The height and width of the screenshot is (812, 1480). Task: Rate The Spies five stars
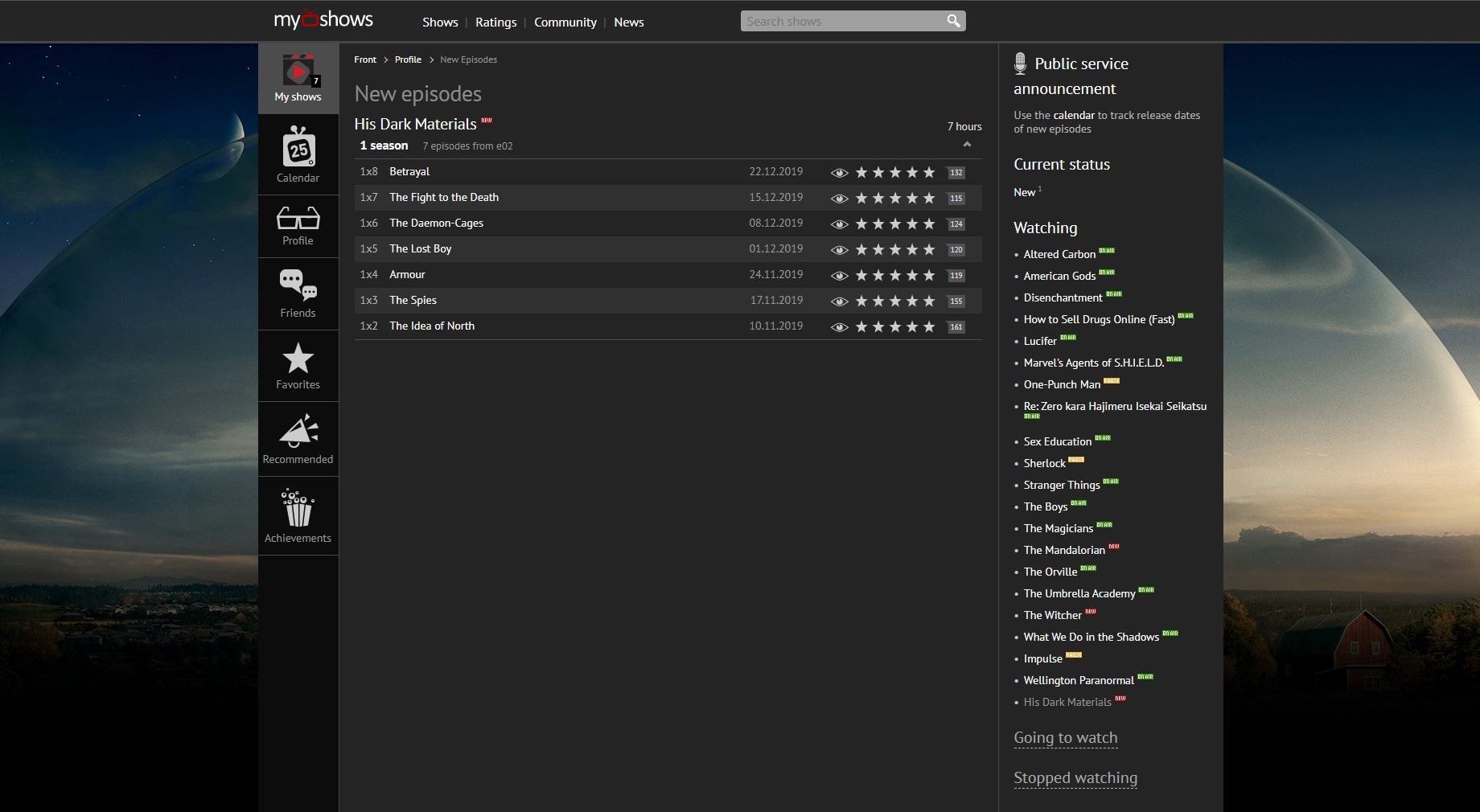coord(929,301)
